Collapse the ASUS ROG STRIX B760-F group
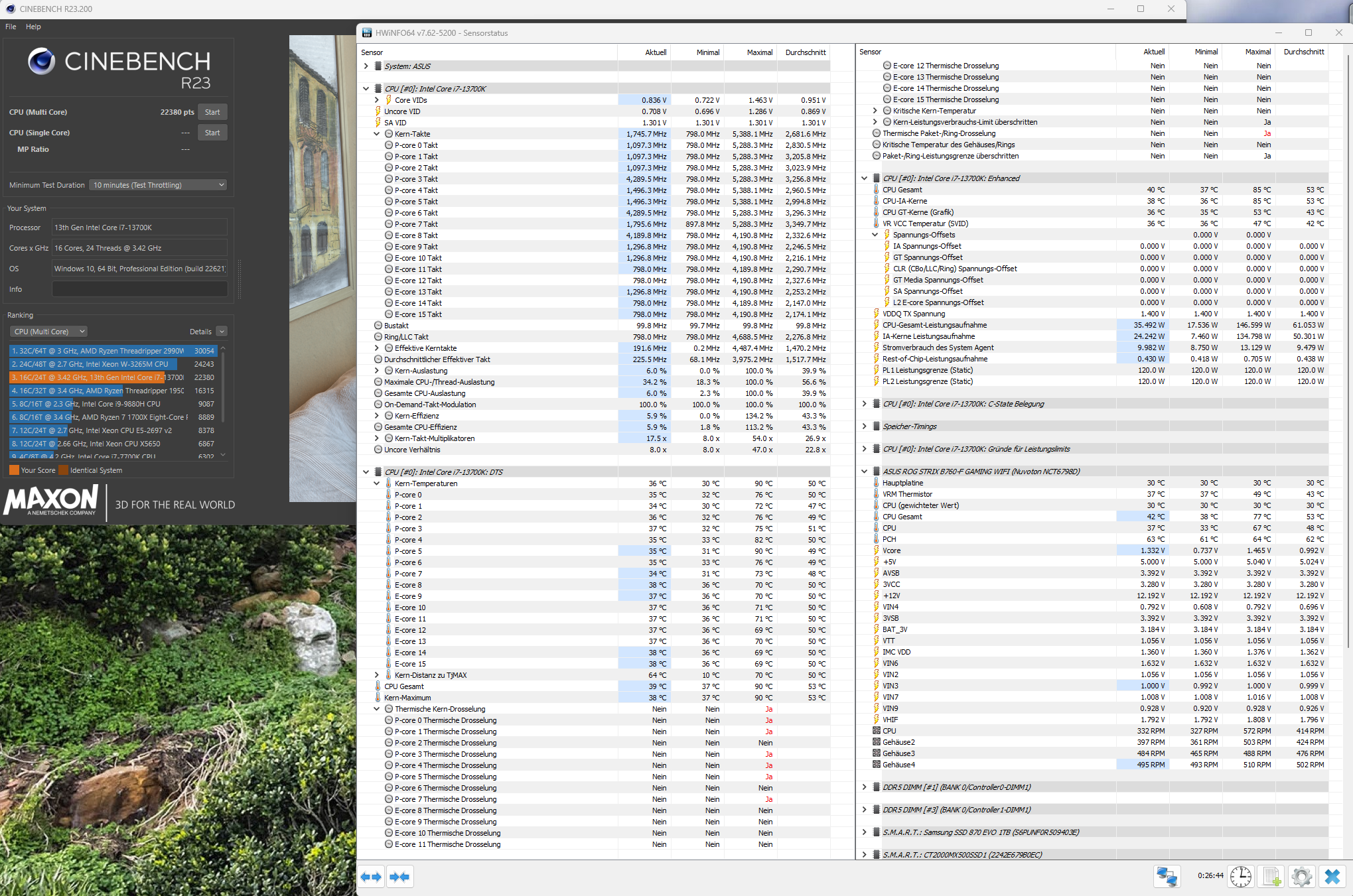This screenshot has height=896, width=1353. tap(864, 472)
